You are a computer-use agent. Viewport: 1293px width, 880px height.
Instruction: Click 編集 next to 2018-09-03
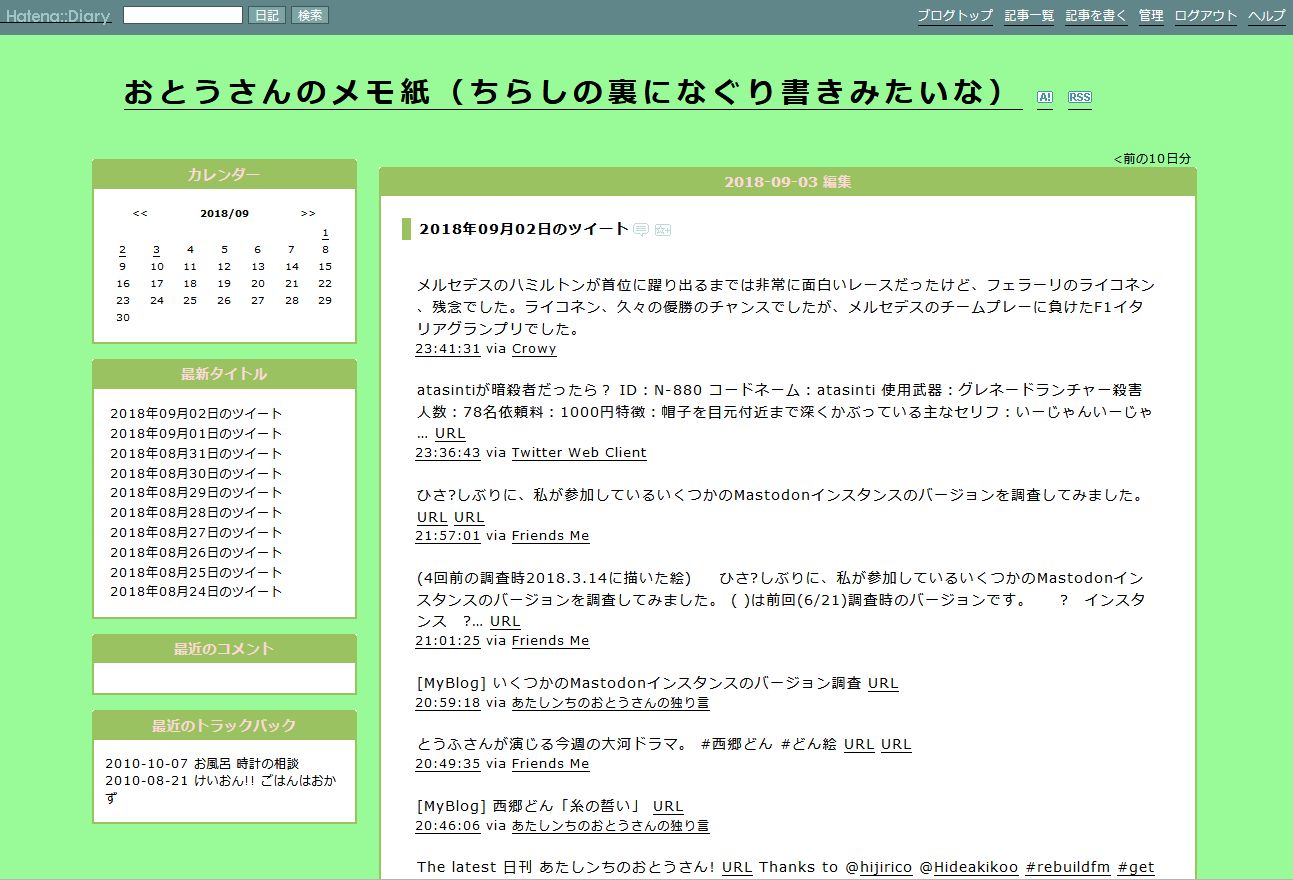(x=837, y=182)
